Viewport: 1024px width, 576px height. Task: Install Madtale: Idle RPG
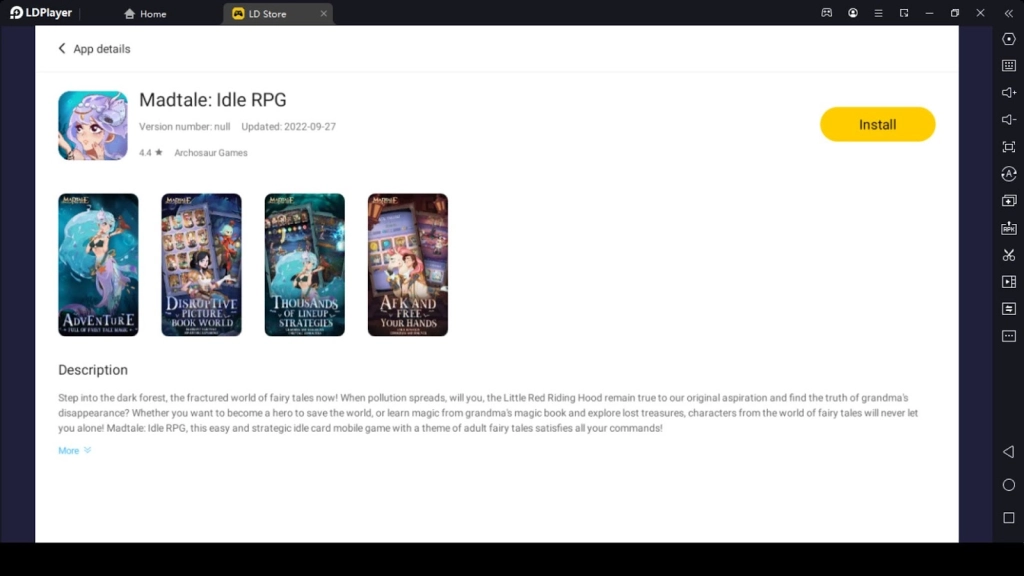(877, 124)
